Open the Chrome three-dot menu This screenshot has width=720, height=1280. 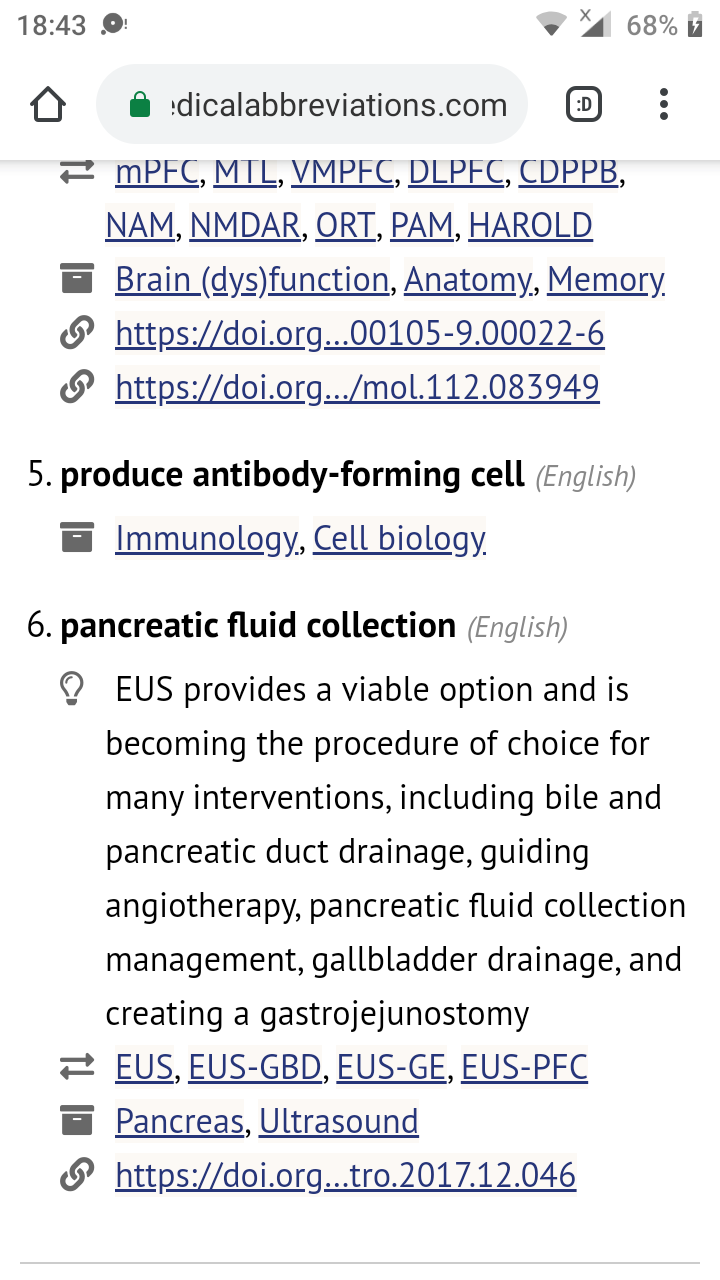664,104
